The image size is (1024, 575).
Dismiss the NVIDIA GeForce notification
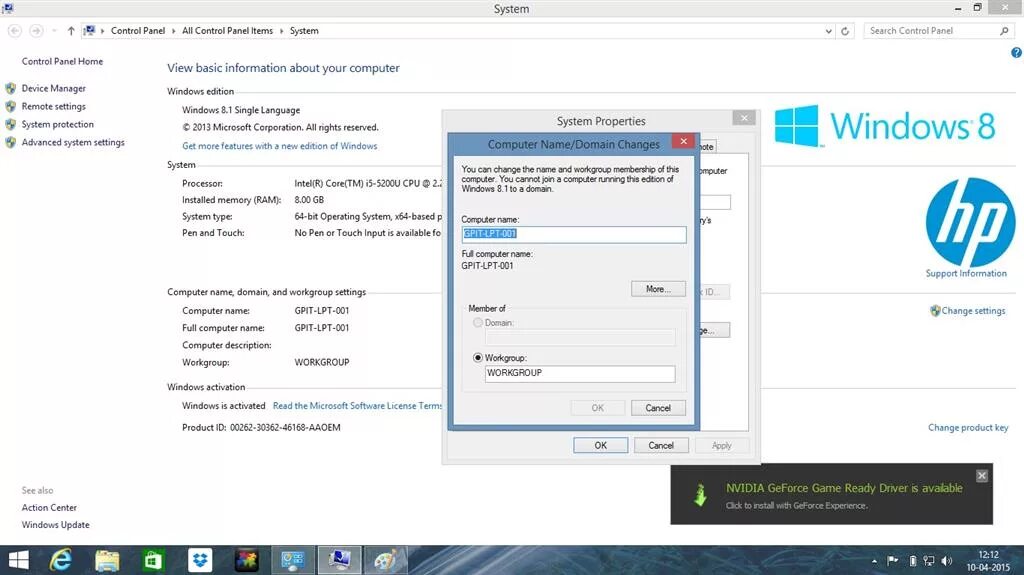tap(982, 476)
